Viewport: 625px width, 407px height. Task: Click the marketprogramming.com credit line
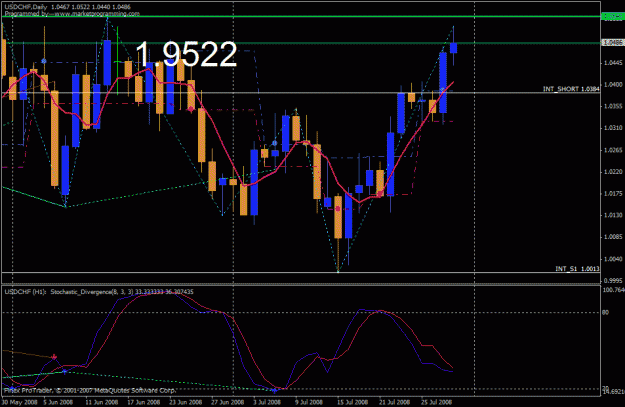(x=72, y=14)
